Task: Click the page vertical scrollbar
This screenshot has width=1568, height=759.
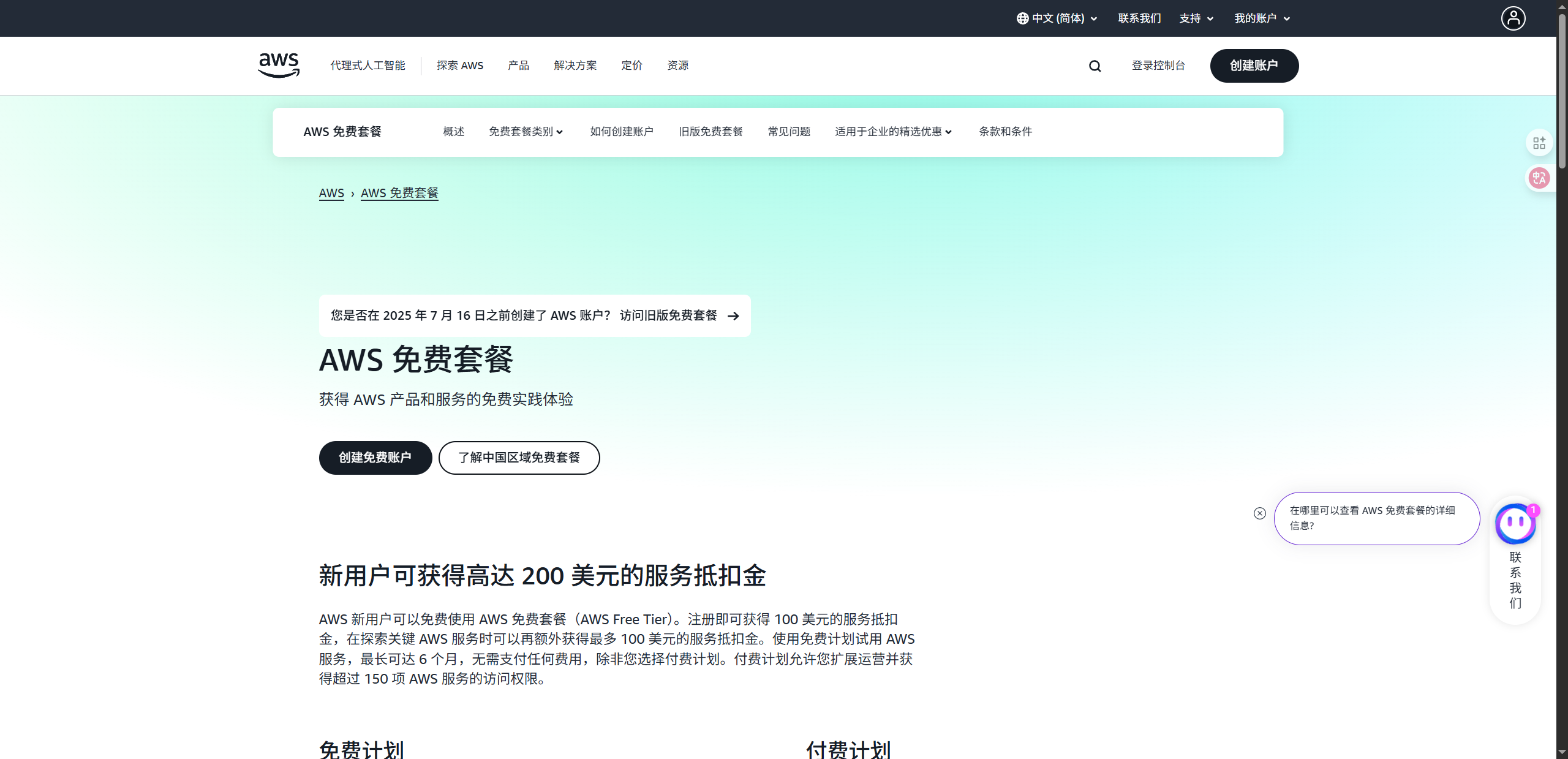Action: [1562, 92]
